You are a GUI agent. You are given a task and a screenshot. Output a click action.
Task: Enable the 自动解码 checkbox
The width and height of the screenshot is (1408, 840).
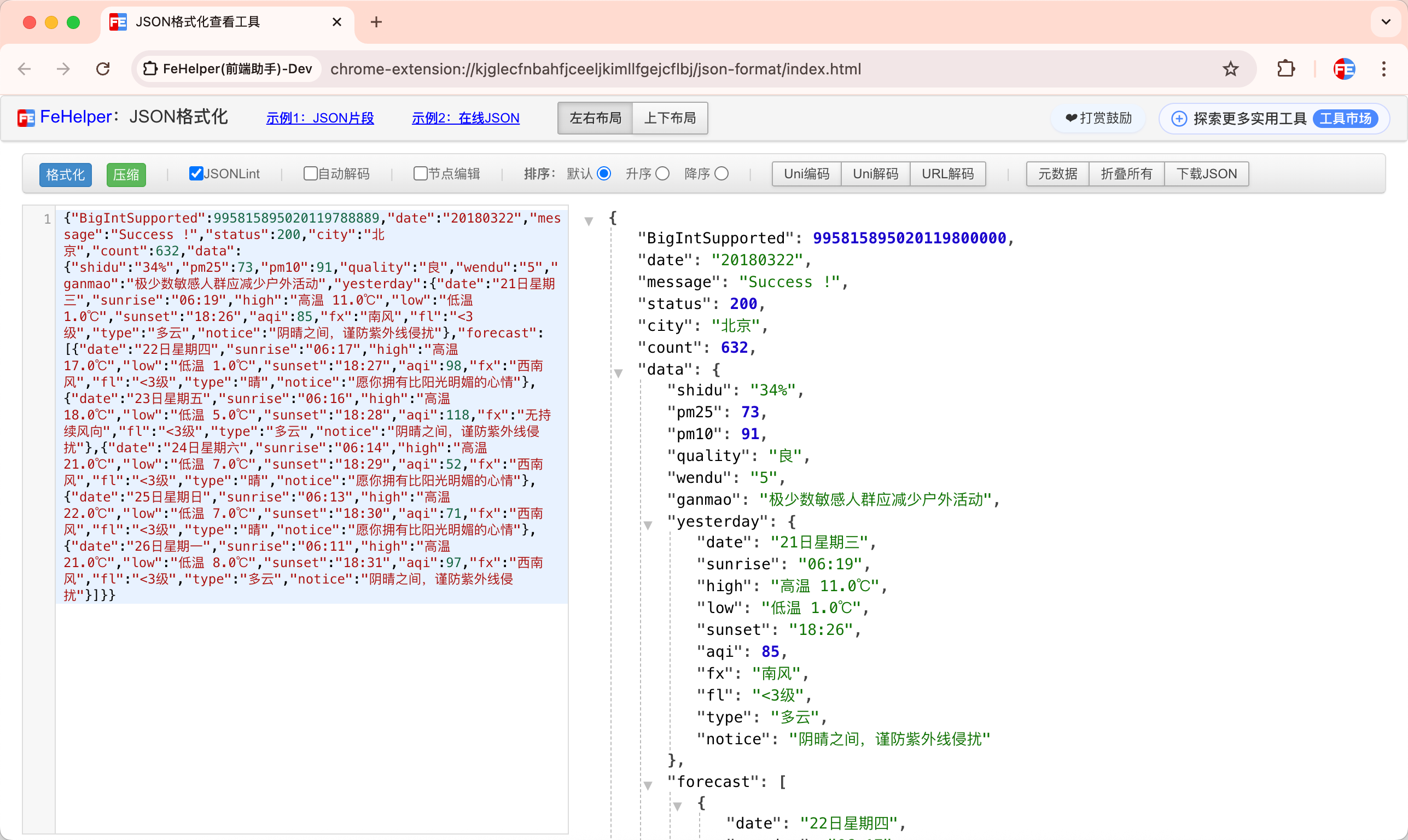[x=310, y=173]
